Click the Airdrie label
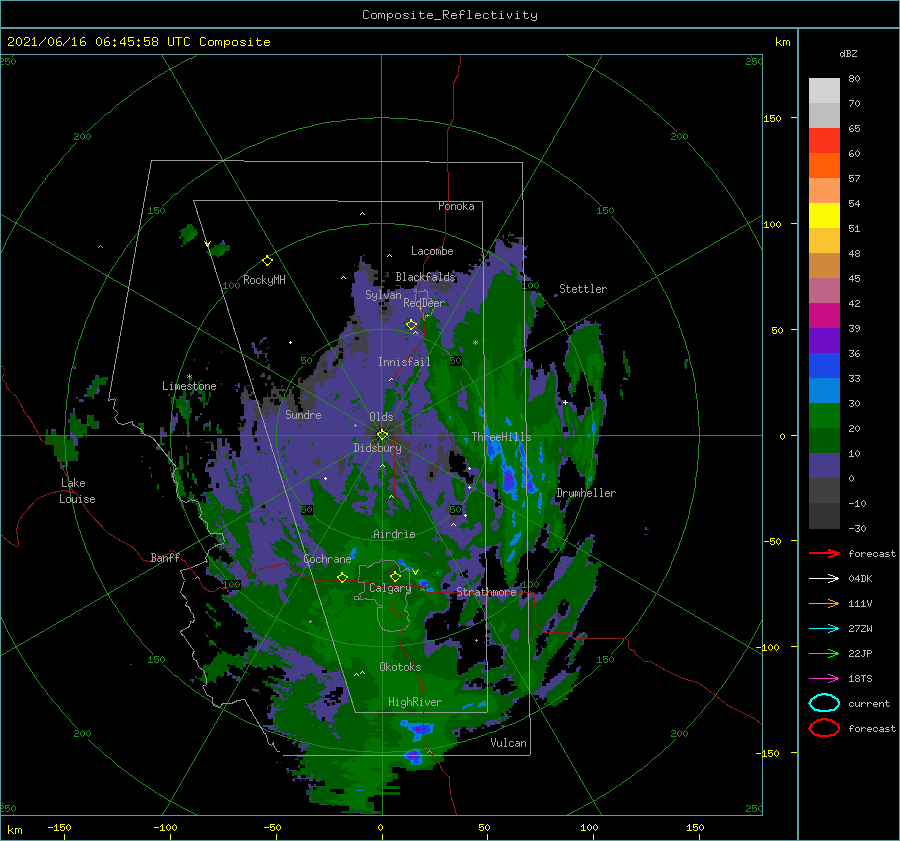The width and height of the screenshot is (900, 841). tap(394, 534)
